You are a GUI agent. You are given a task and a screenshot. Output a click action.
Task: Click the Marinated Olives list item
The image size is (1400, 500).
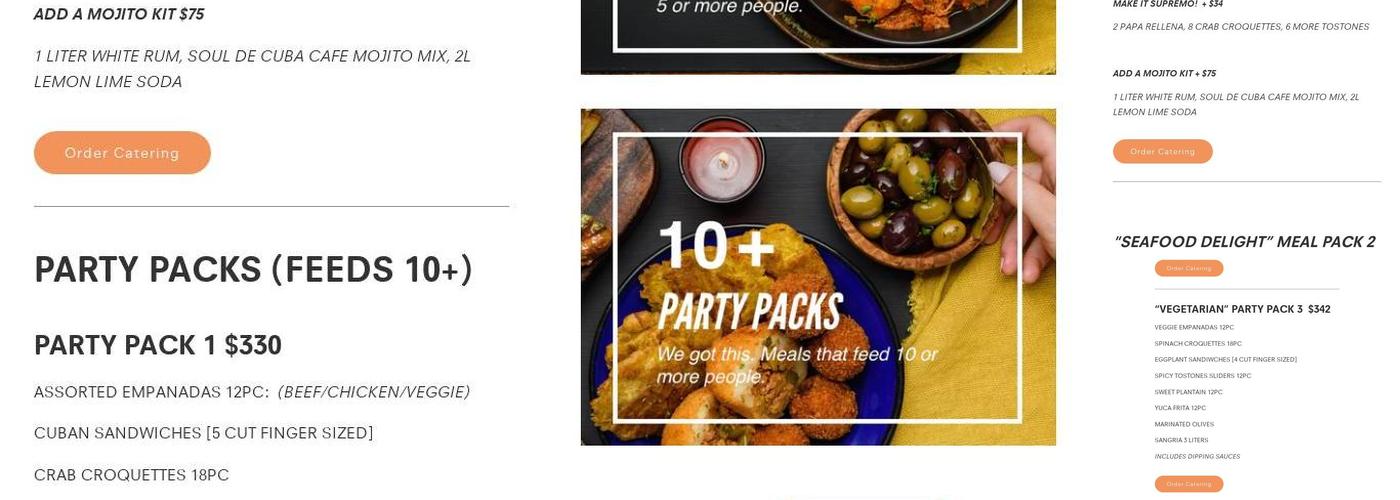(x=1184, y=424)
